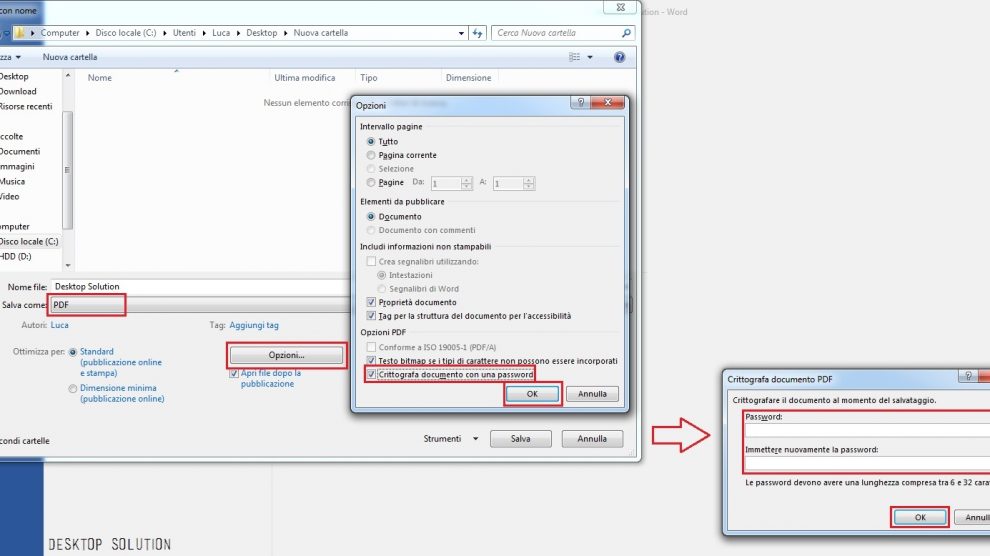This screenshot has height=556, width=990.
Task: Click the sidebar scrollbar down arrow
Action: [x=68, y=266]
